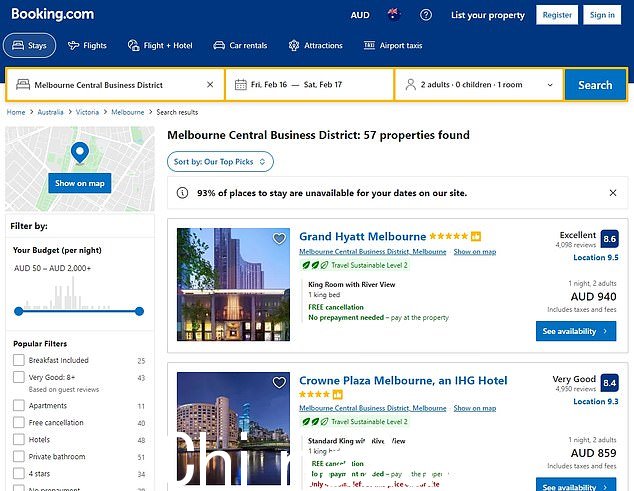Click the Register button
Image resolution: width=634 pixels, height=491 pixels.
pos(557,15)
